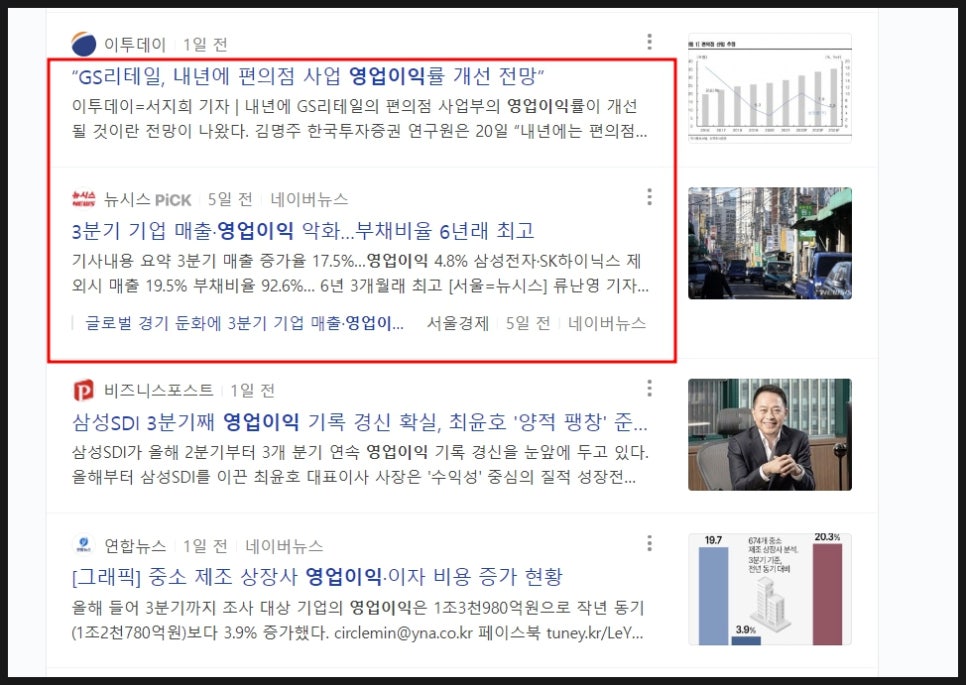Visit the 비즈니스포스트 publisher name link
The width and height of the screenshot is (966, 685).
click(x=158, y=391)
